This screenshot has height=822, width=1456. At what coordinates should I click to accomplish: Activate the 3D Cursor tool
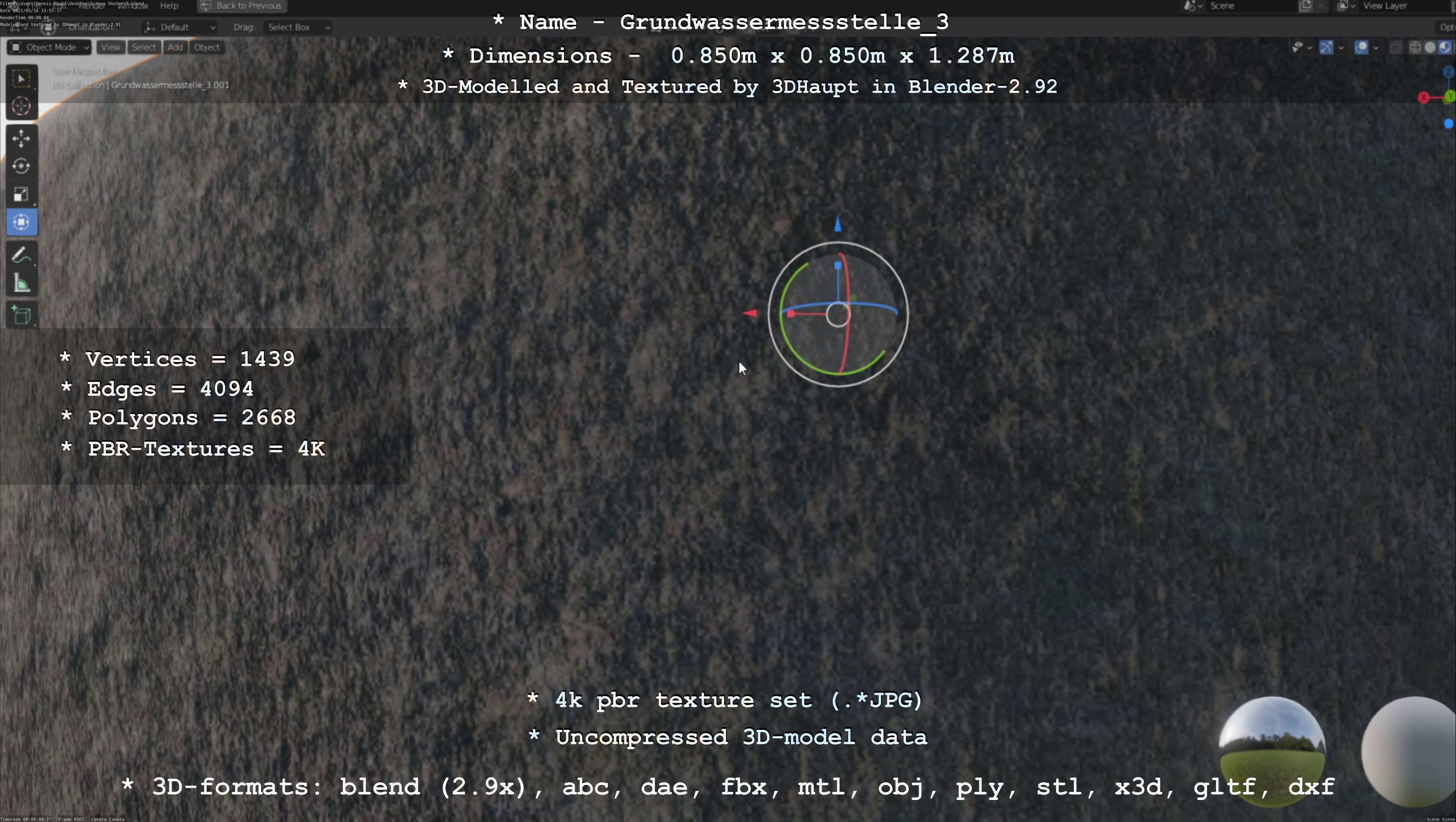coord(21,106)
